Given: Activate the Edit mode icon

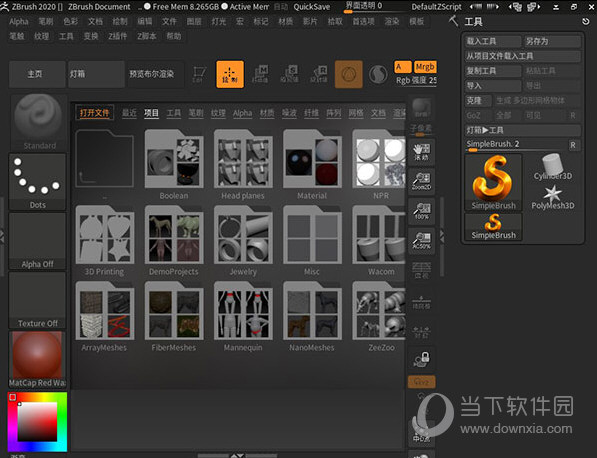Looking at the screenshot, I should pyautogui.click(x=199, y=74).
